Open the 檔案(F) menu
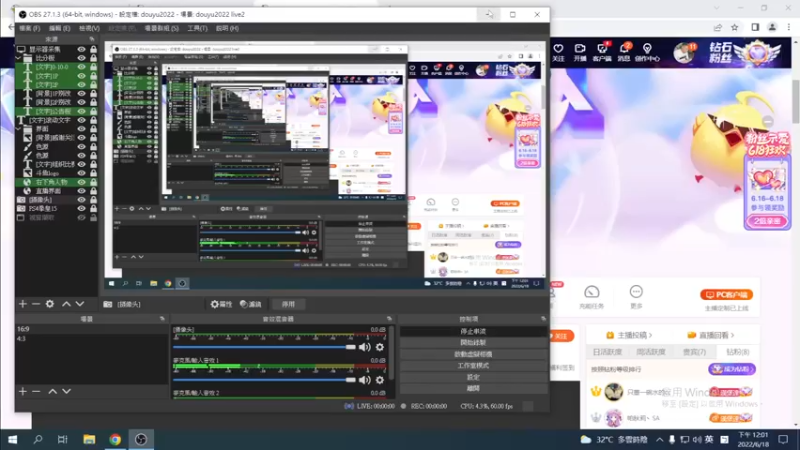Screen dimensions: 800x450 click(x=30, y=29)
